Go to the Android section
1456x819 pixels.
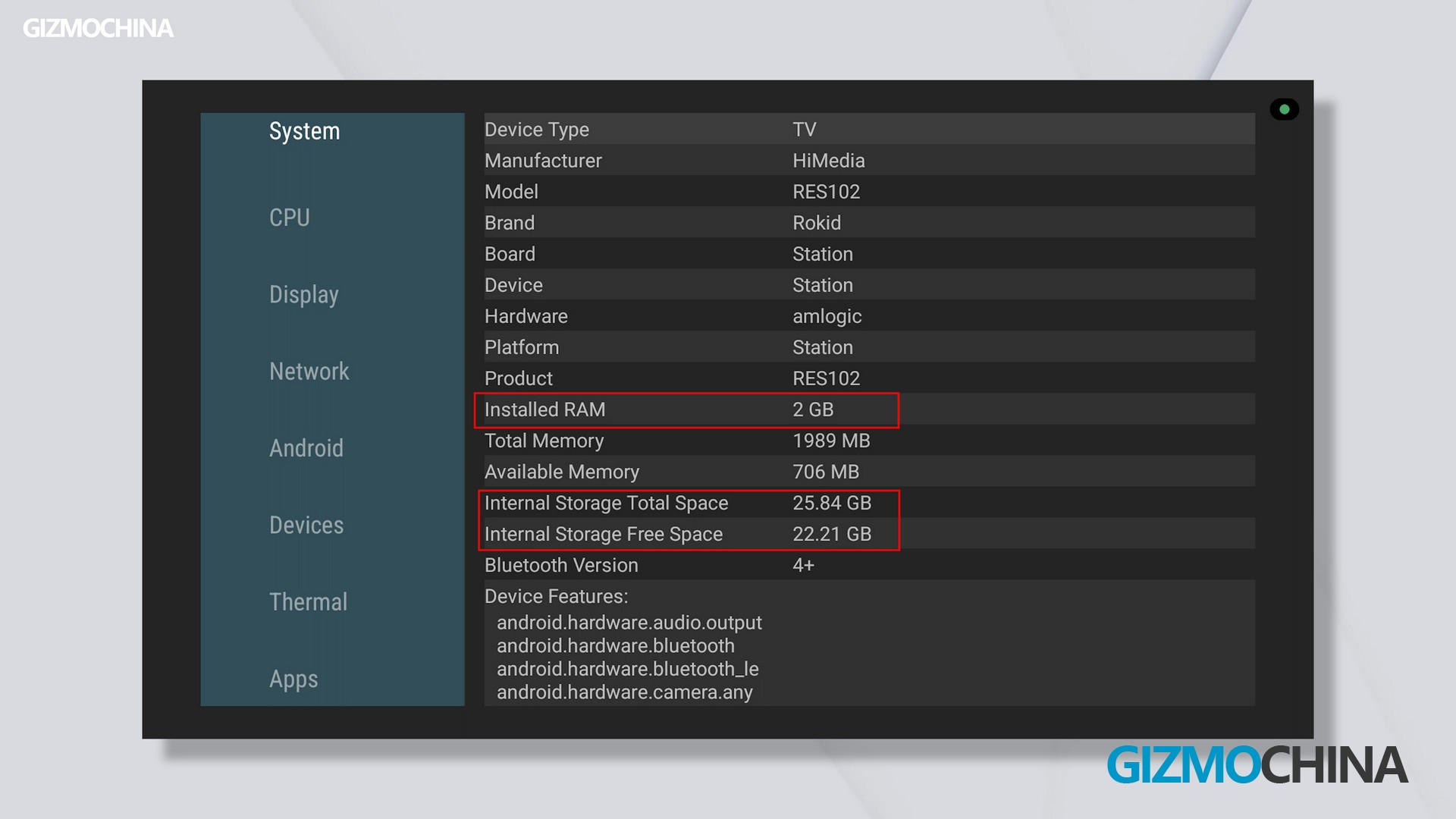pos(306,448)
